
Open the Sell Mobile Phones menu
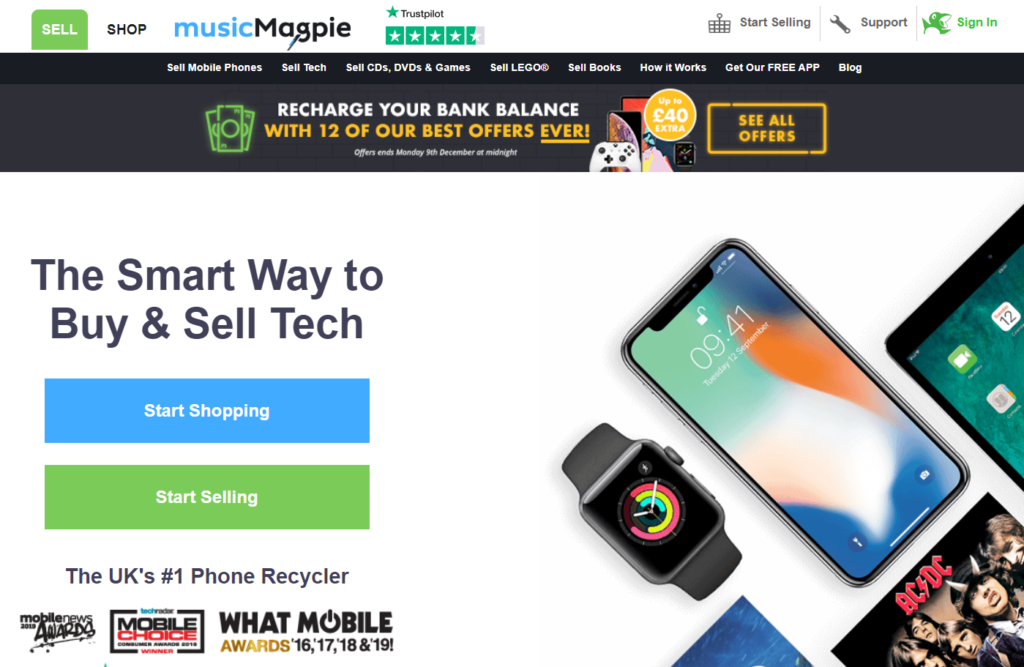pyautogui.click(x=214, y=67)
